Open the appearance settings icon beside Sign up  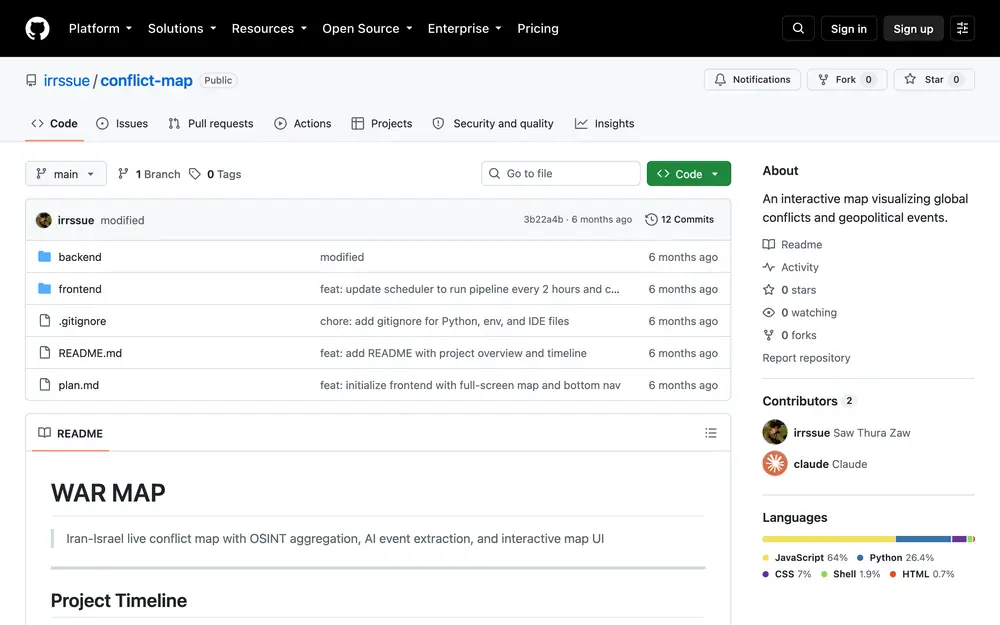[962, 29]
